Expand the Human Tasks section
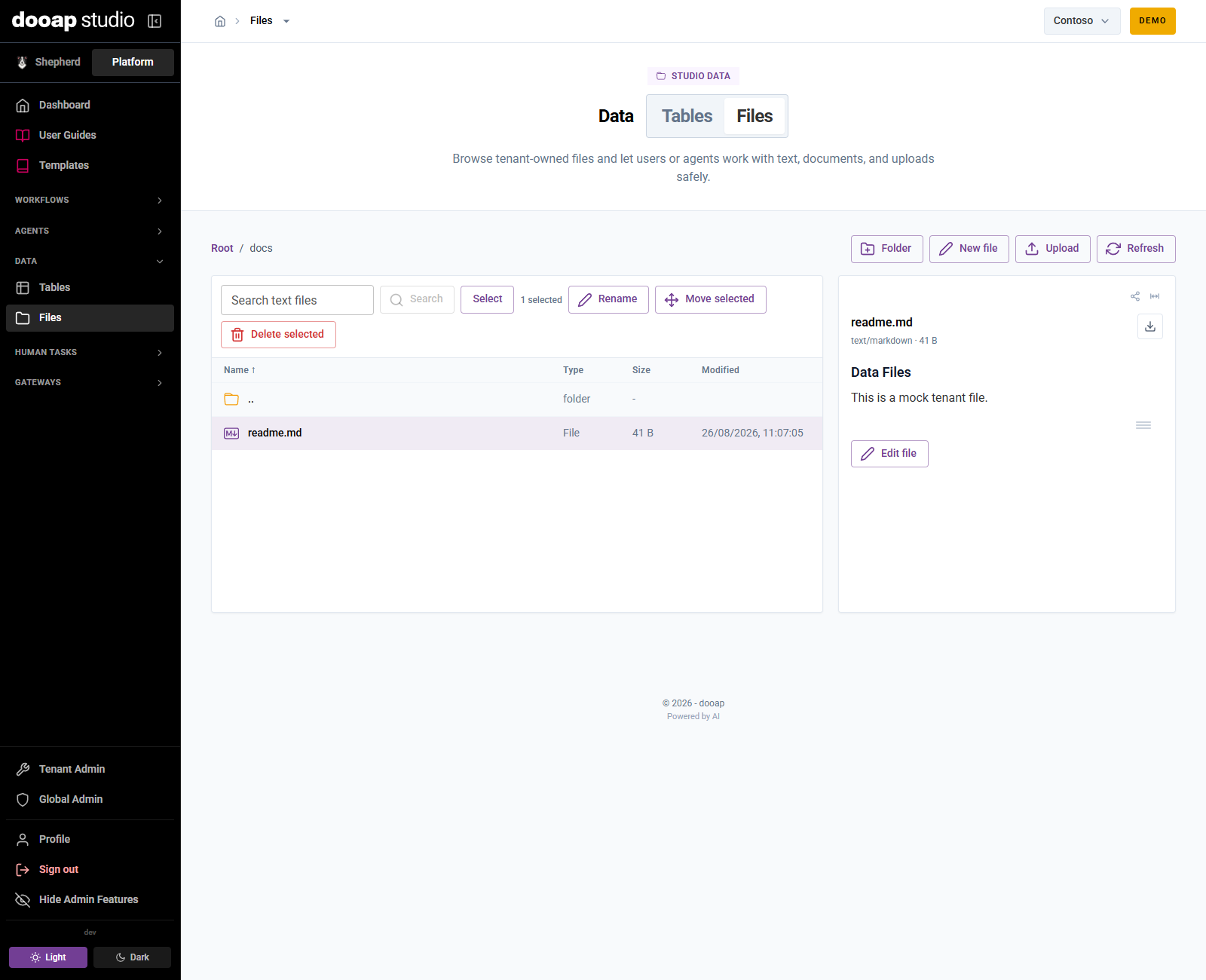Viewport: 1206px width, 980px height. (x=90, y=352)
